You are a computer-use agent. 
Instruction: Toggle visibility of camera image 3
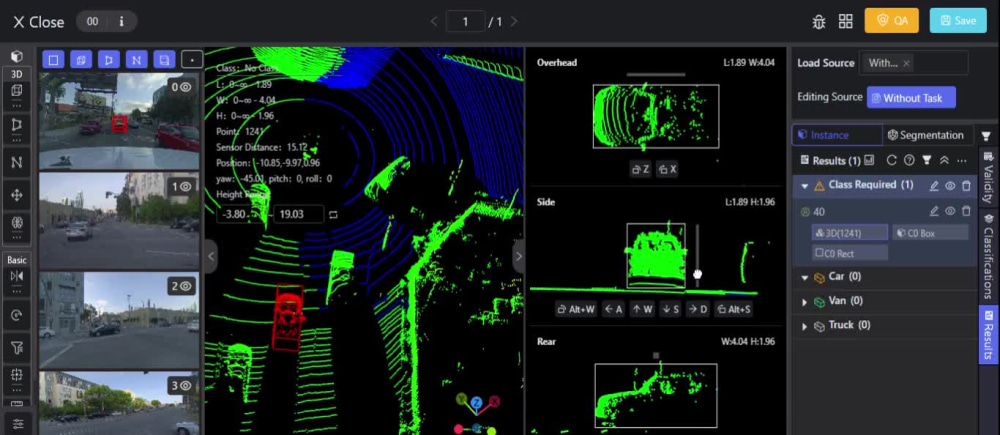[186, 386]
